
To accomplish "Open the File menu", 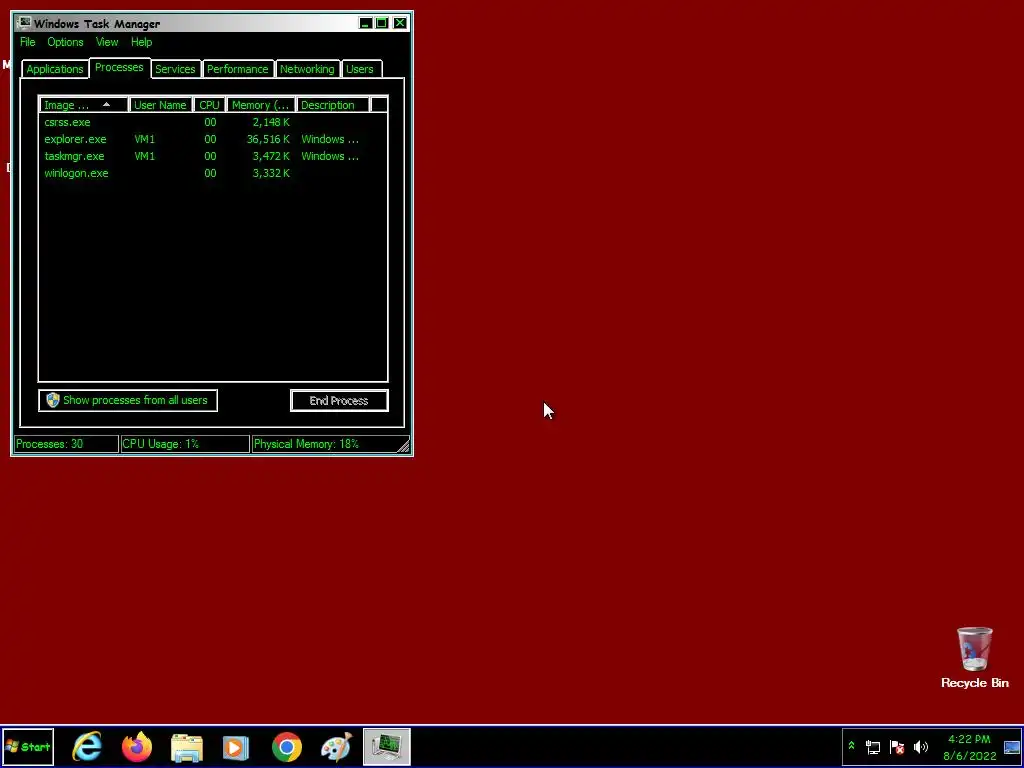I will tap(27, 42).
